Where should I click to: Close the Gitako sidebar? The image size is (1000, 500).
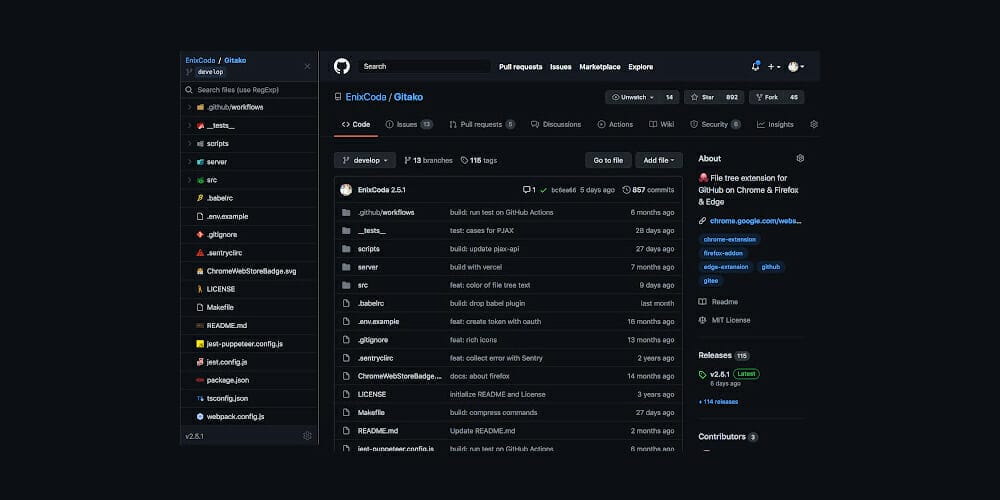pos(307,66)
